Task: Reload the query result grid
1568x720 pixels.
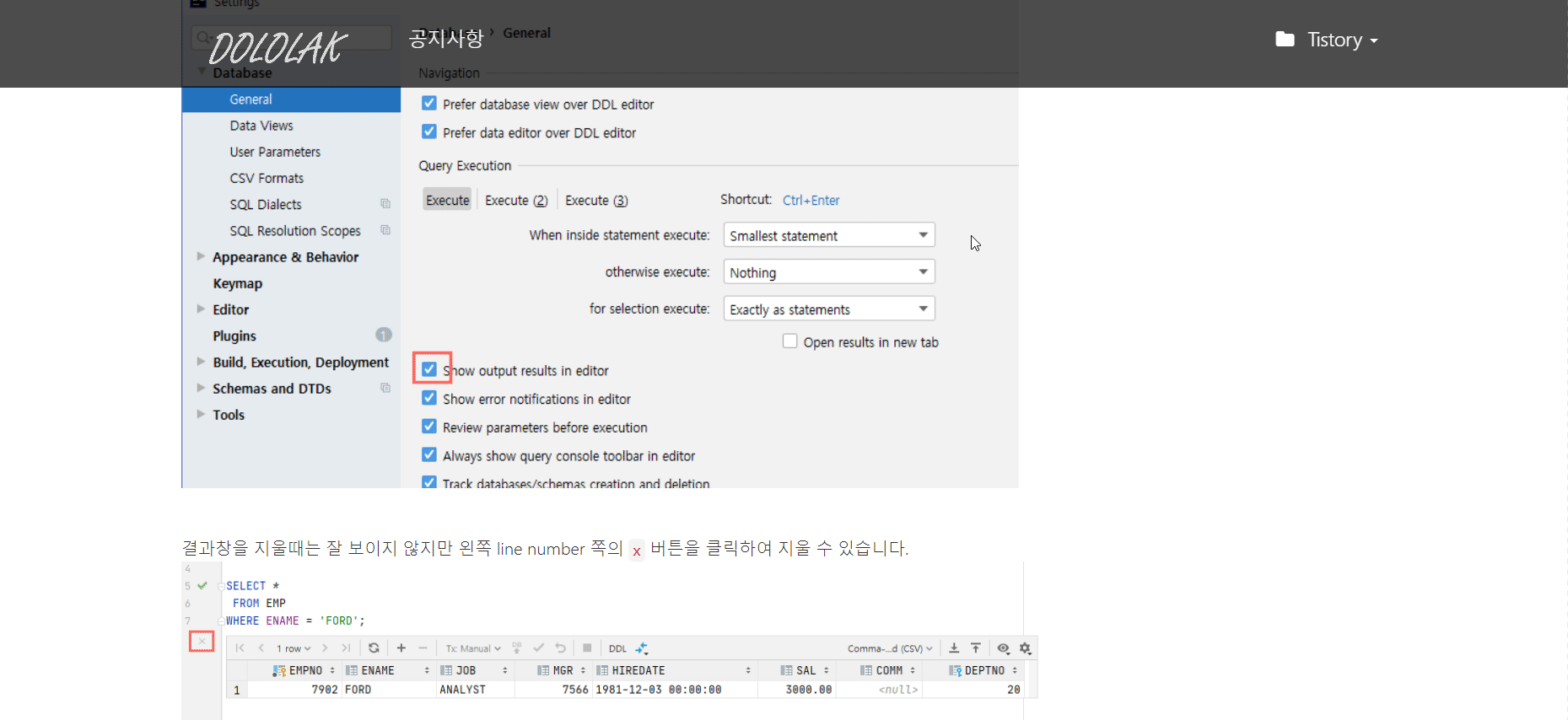Action: tap(374, 648)
